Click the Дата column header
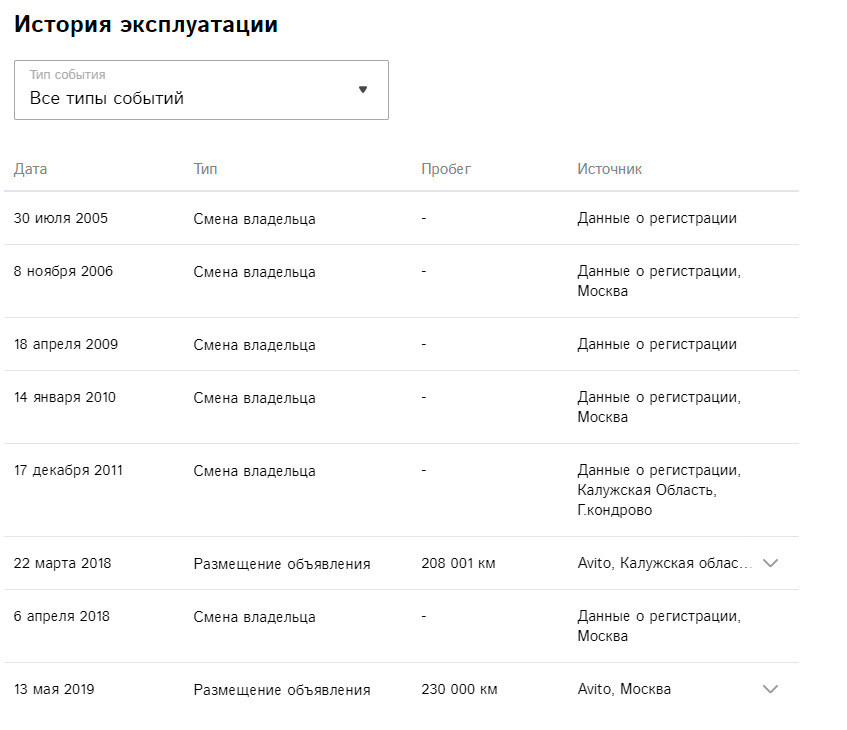The image size is (847, 730). 30,169
